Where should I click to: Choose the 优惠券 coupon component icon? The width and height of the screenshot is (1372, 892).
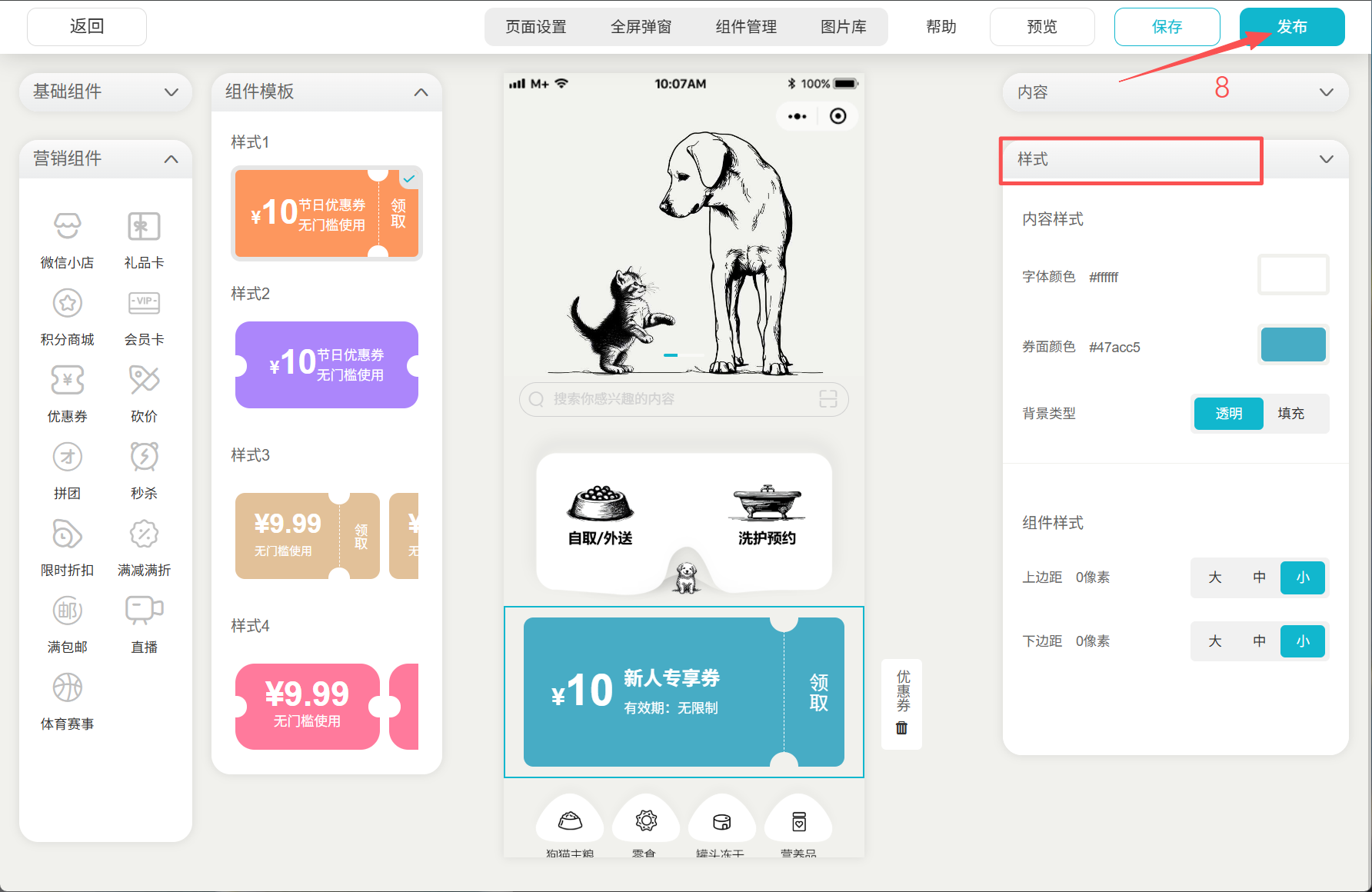(68, 381)
